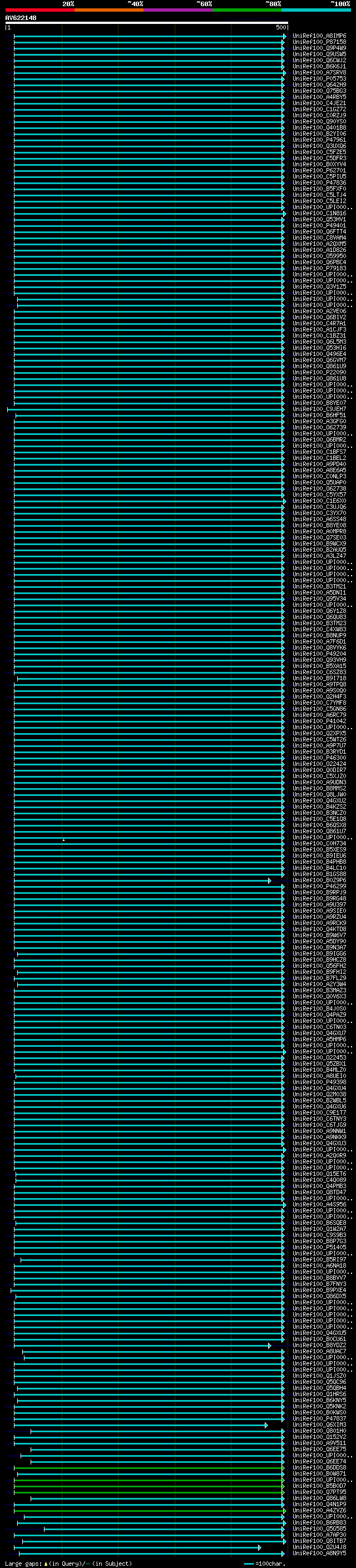Click the UniRef100_P47837 hit name
Screen dimensions: 356x1568
319,1418
